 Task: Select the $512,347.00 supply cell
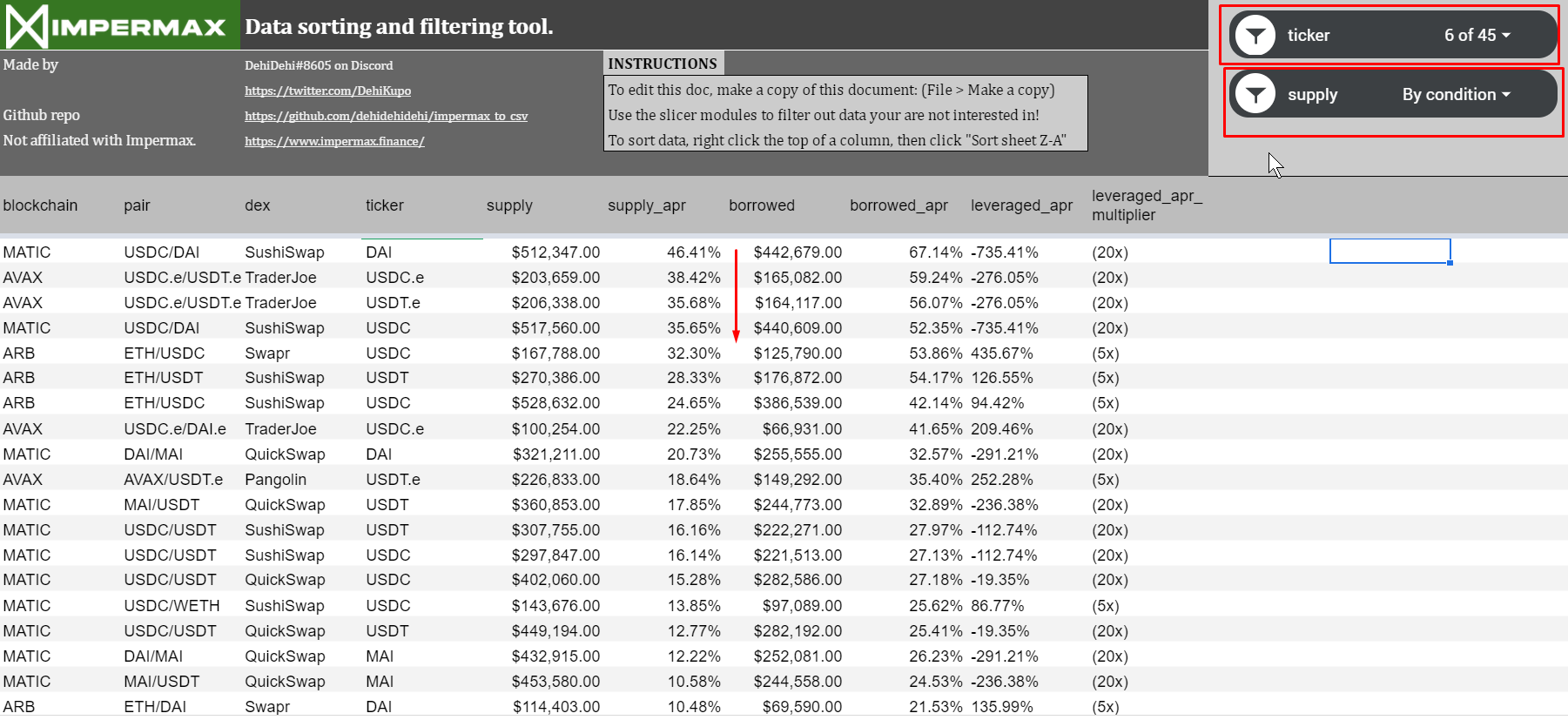(555, 252)
